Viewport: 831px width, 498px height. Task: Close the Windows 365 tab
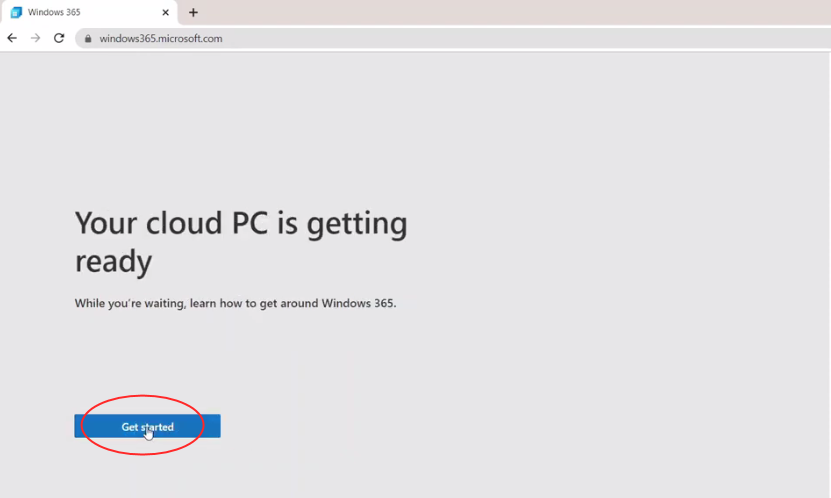165,12
